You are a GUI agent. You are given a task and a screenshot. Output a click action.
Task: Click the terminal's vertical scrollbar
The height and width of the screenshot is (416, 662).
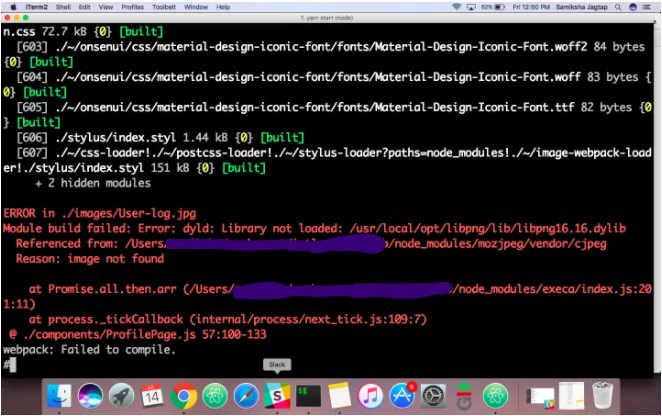pyautogui.click(x=657, y=198)
